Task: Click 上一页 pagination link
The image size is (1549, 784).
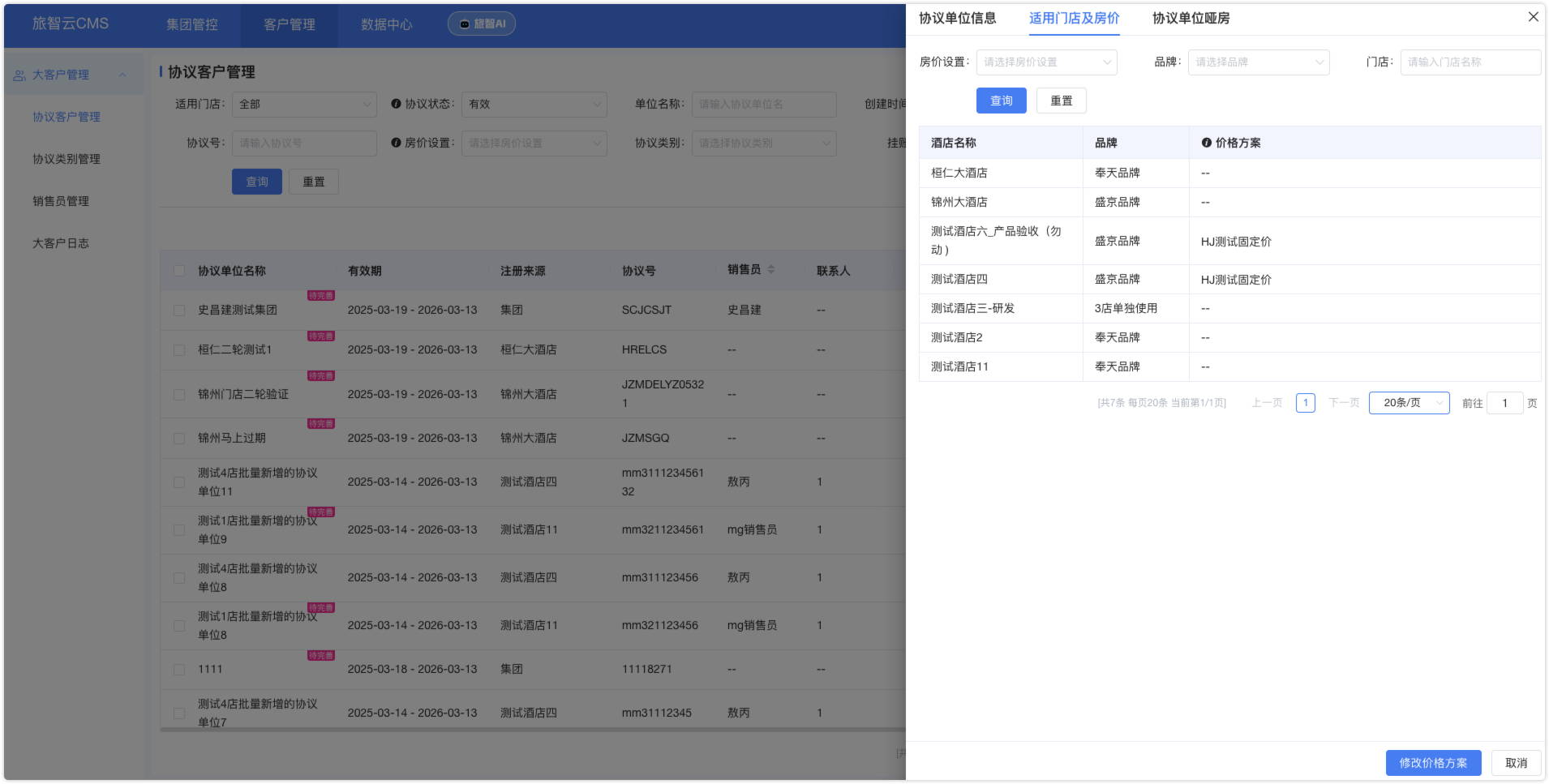Action: click(1267, 403)
